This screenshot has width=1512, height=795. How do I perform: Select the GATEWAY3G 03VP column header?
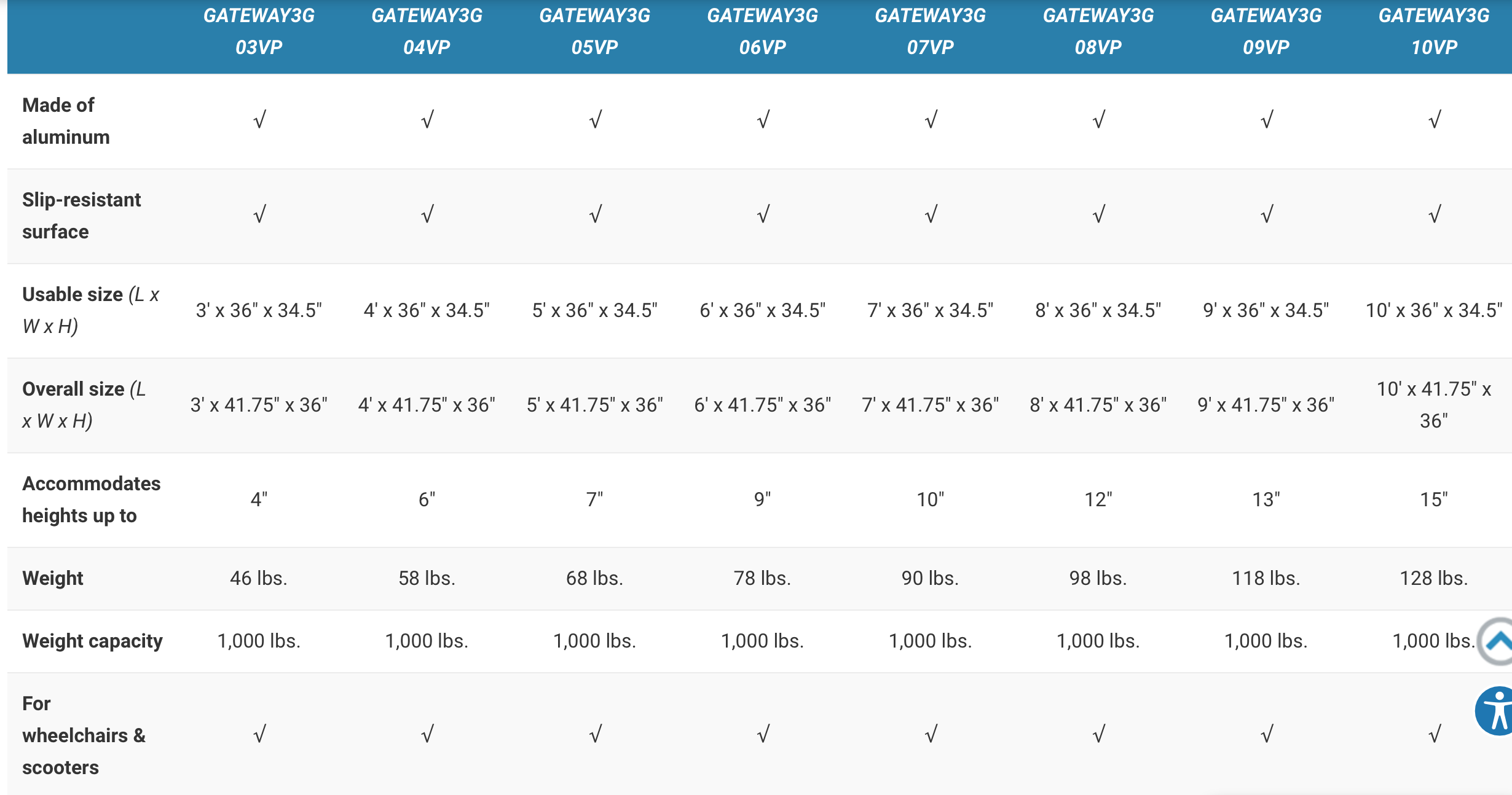[x=259, y=31]
